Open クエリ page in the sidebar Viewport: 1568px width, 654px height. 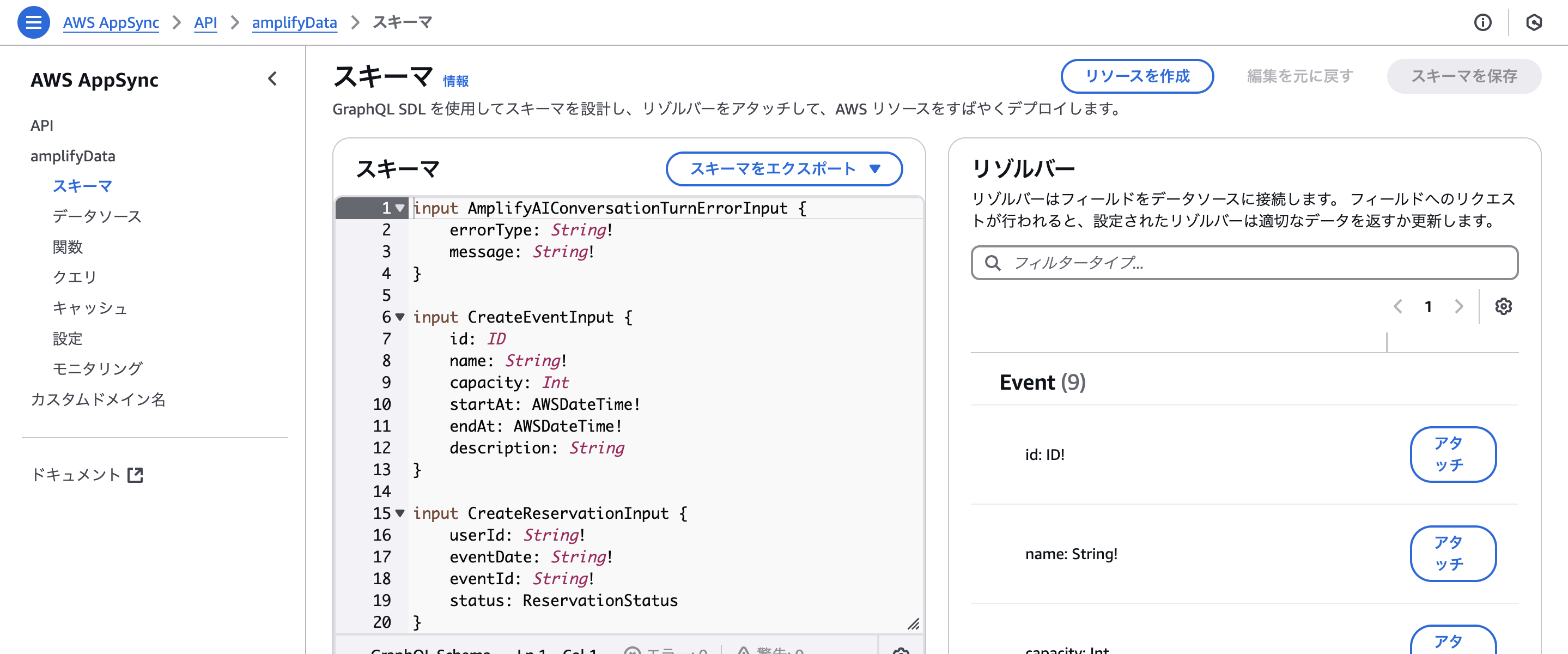(x=74, y=277)
